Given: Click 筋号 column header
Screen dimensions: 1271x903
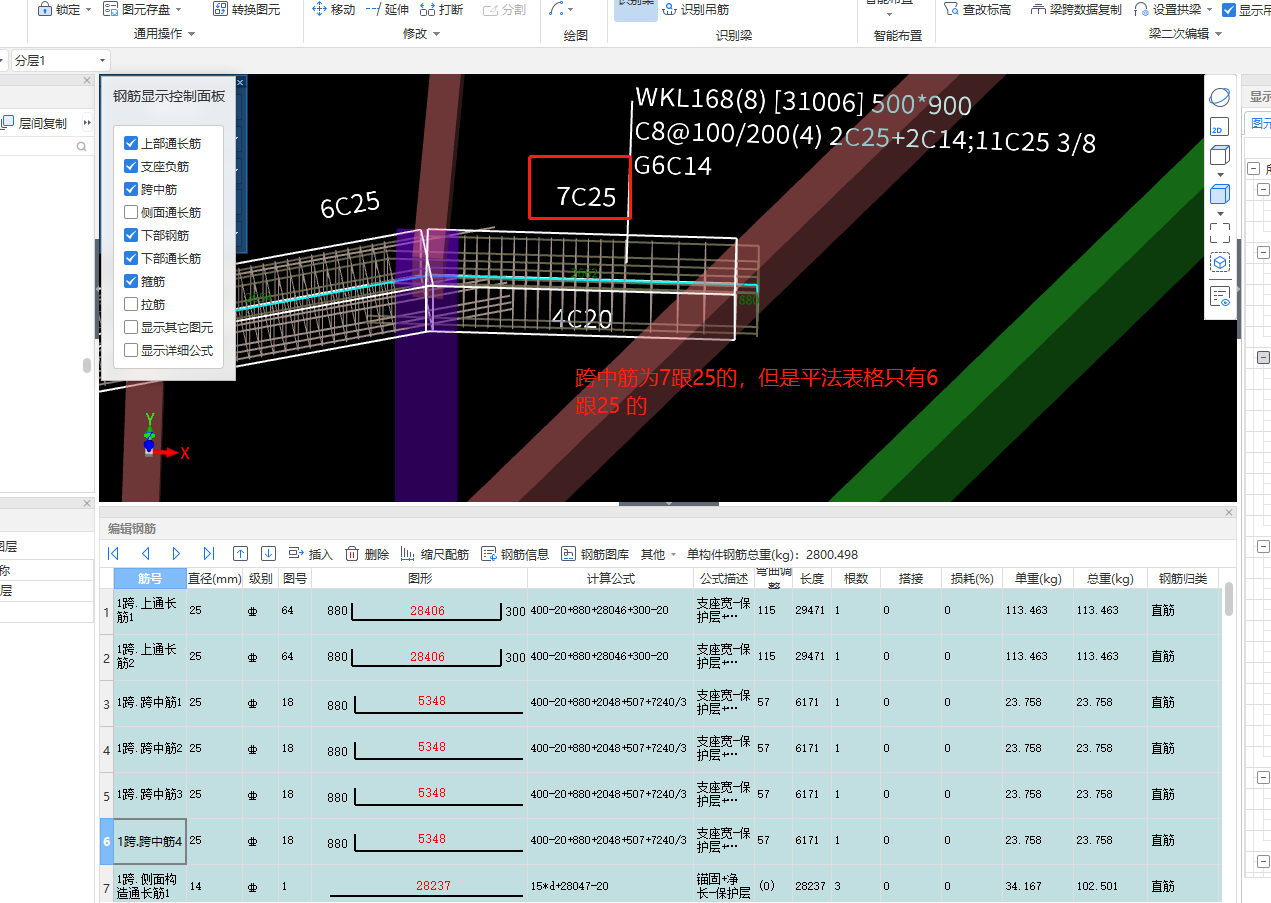Looking at the screenshot, I should click(150, 578).
